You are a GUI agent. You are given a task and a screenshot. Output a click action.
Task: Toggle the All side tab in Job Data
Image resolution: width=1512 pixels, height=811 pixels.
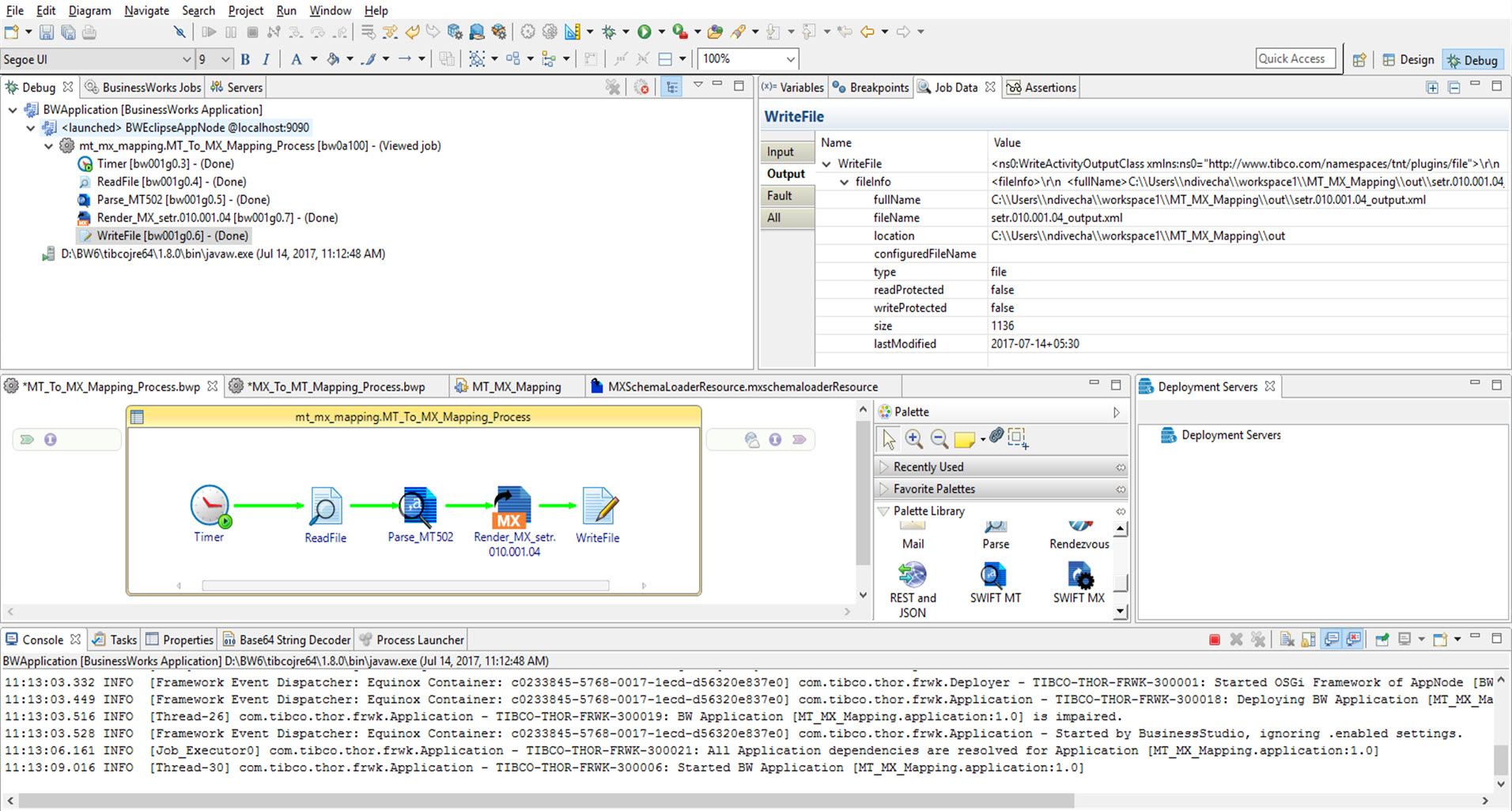tap(787, 217)
